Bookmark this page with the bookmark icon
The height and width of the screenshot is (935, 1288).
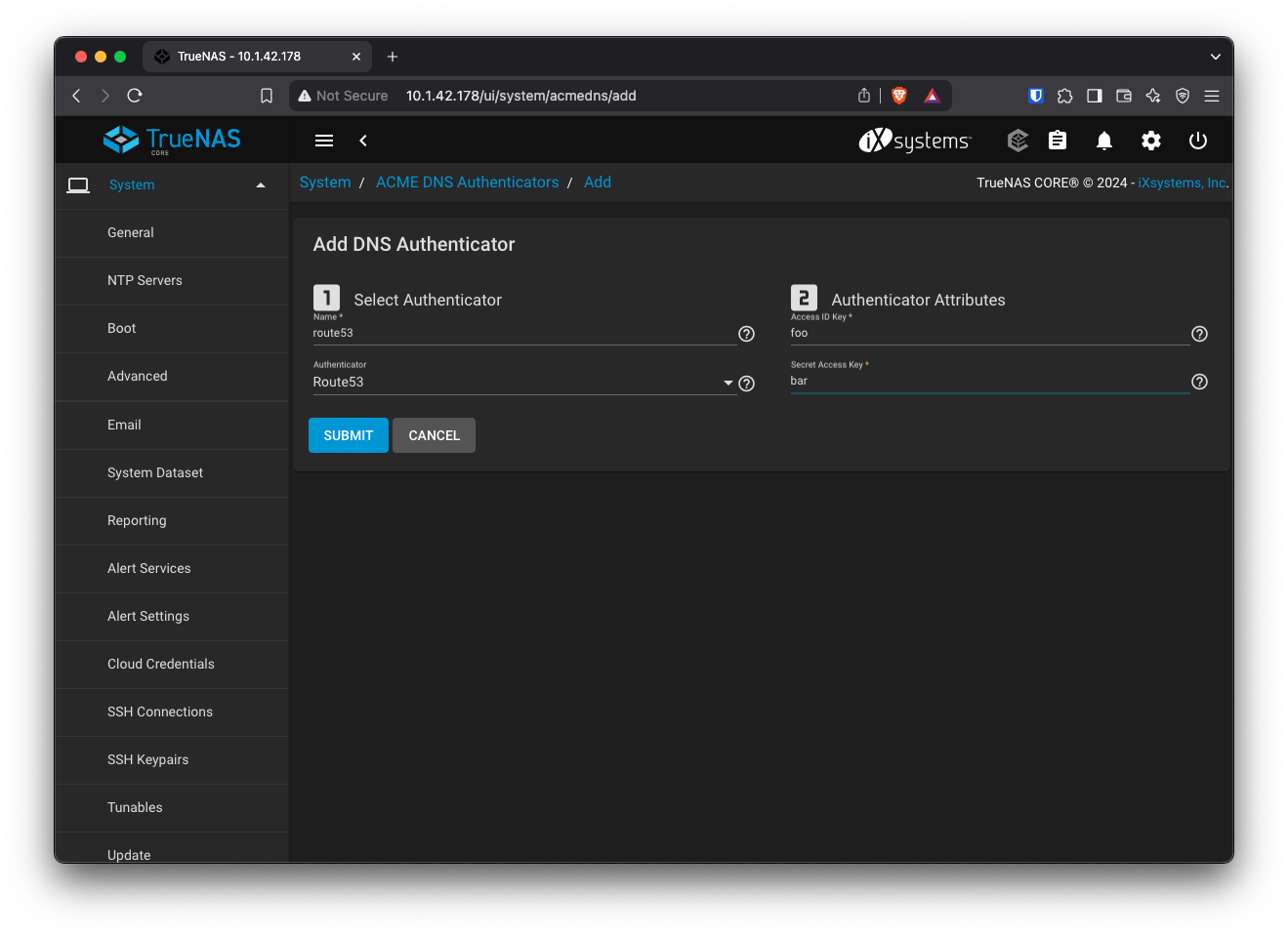267,96
